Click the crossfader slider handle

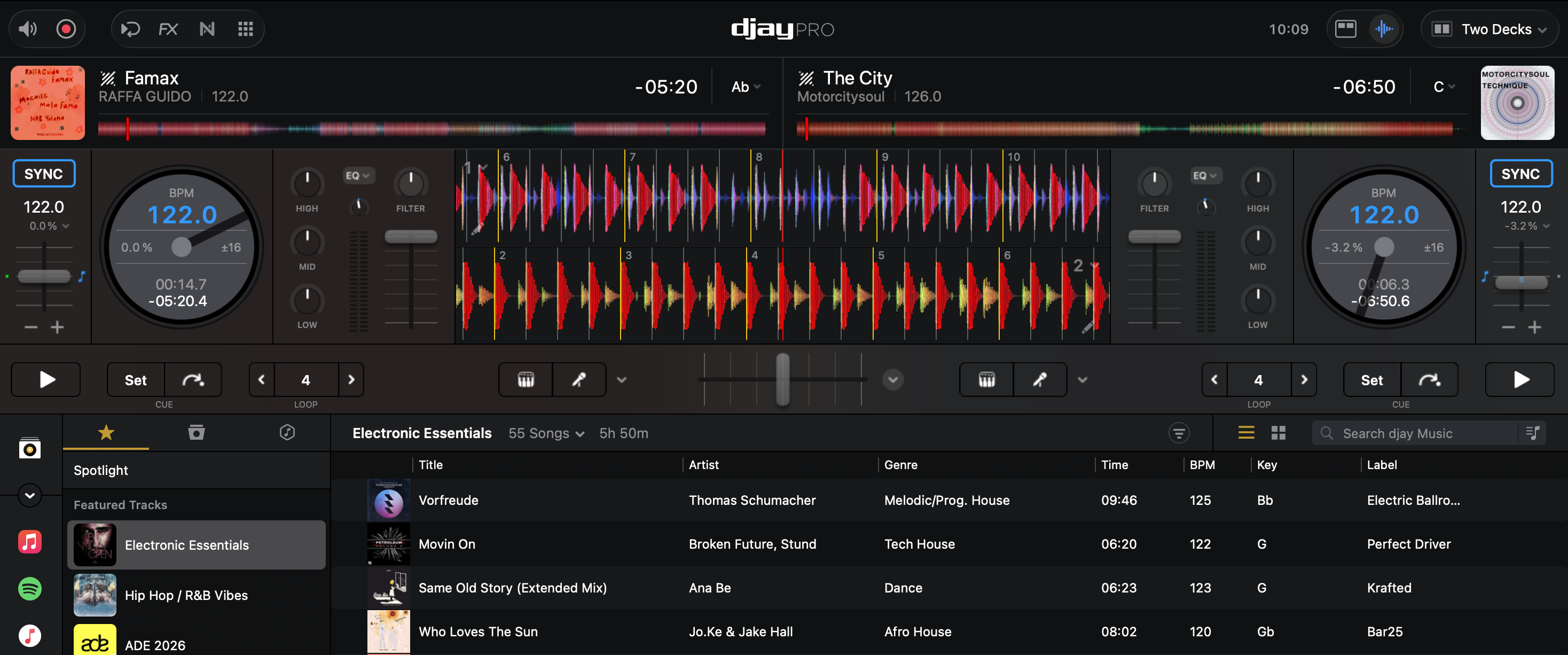[783, 379]
